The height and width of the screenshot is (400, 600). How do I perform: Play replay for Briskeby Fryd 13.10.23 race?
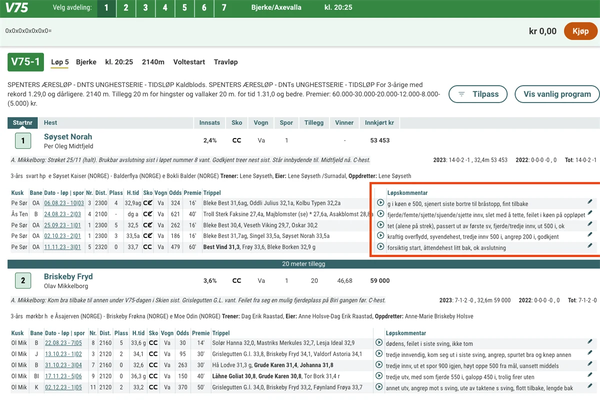pyautogui.click(x=379, y=354)
